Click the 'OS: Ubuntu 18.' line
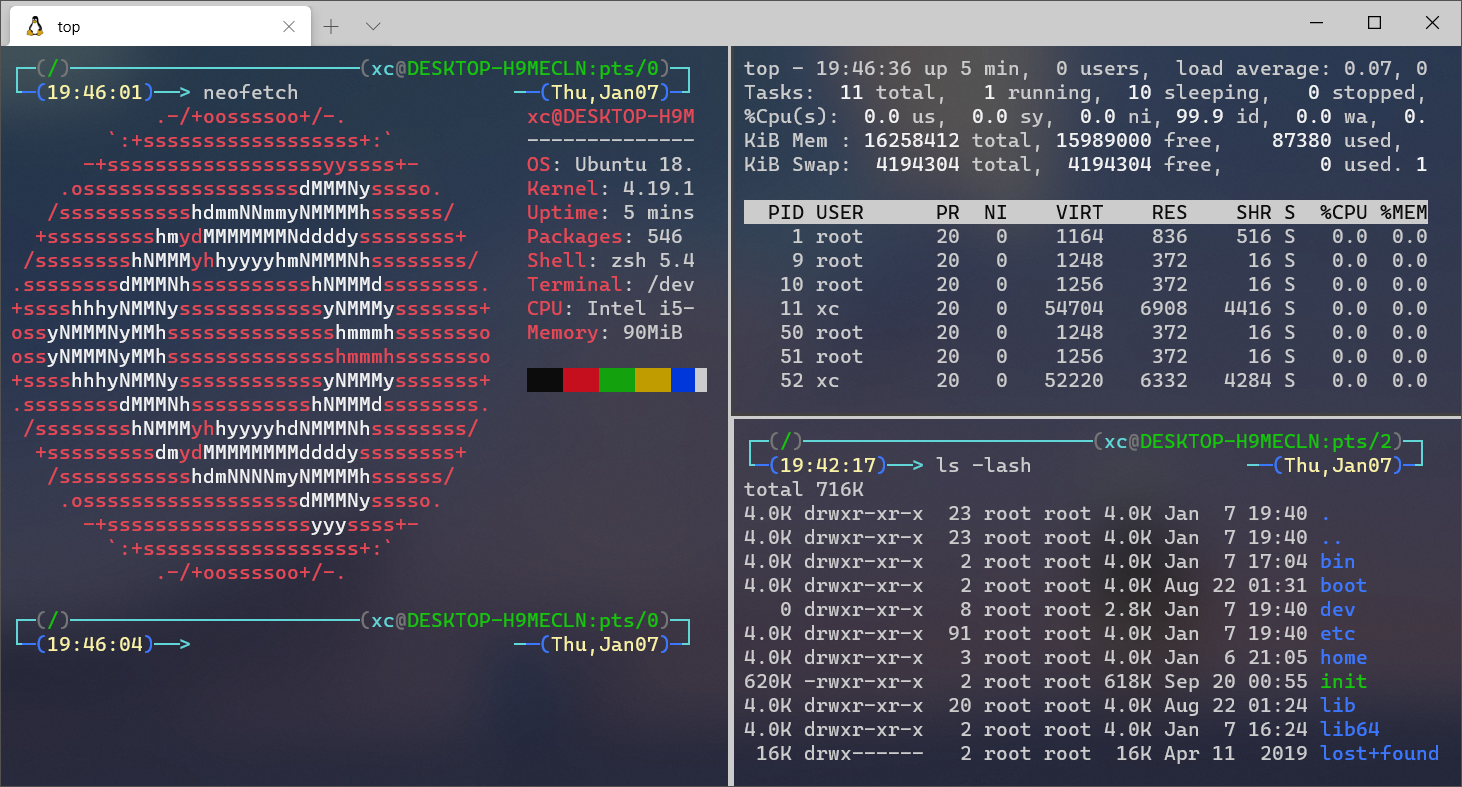The image size is (1462, 787). pyautogui.click(x=611, y=165)
